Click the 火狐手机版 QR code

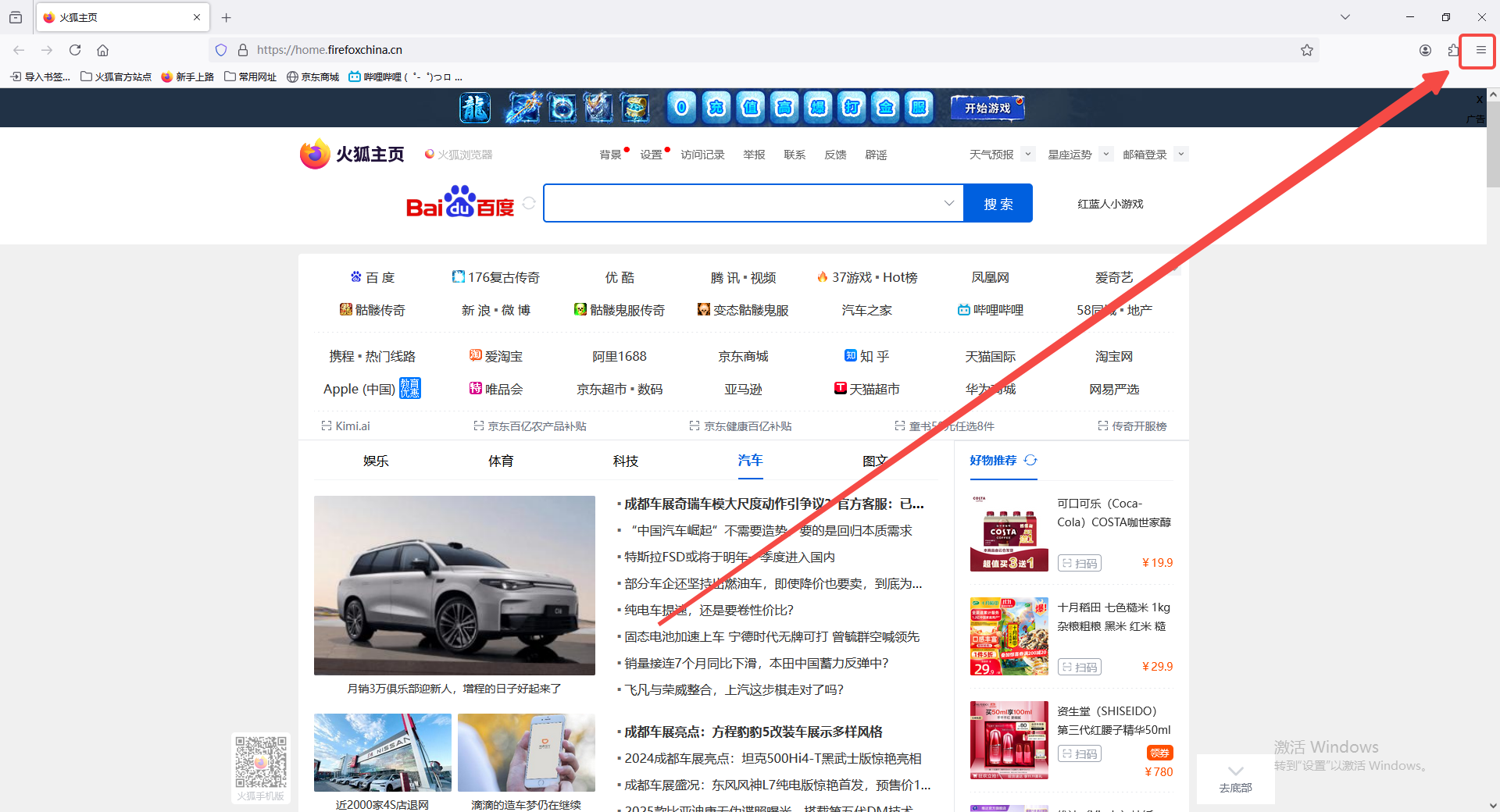pyautogui.click(x=261, y=762)
